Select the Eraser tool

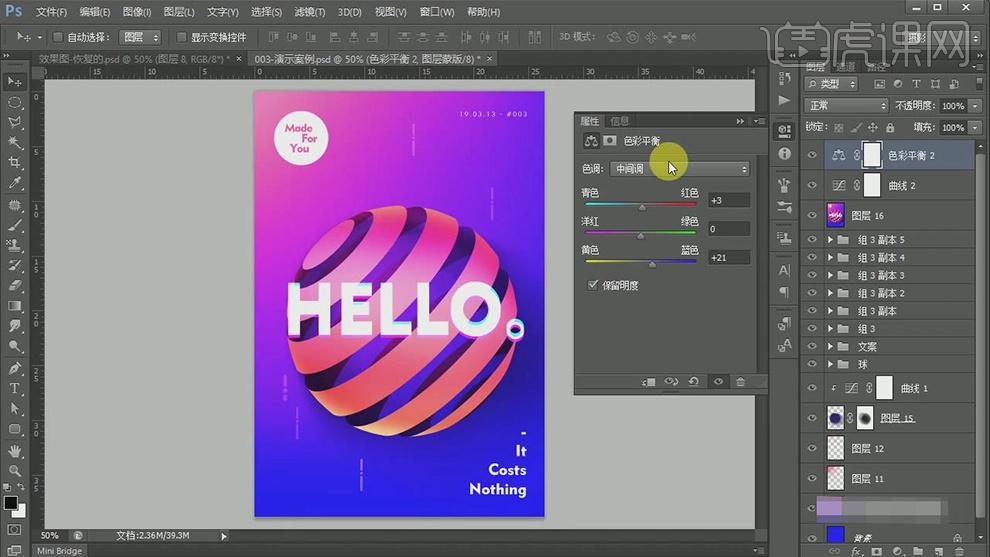[x=14, y=285]
